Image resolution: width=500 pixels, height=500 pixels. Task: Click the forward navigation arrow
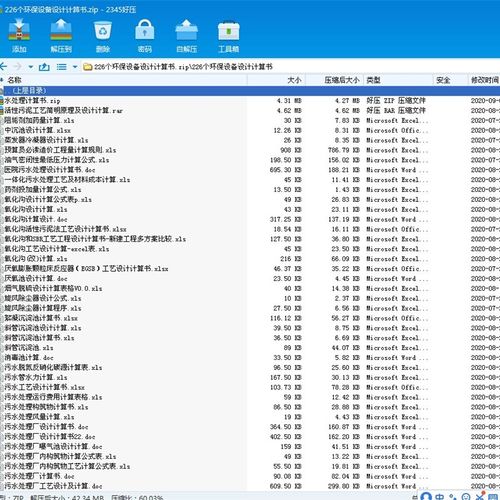pyautogui.click(x=17, y=67)
